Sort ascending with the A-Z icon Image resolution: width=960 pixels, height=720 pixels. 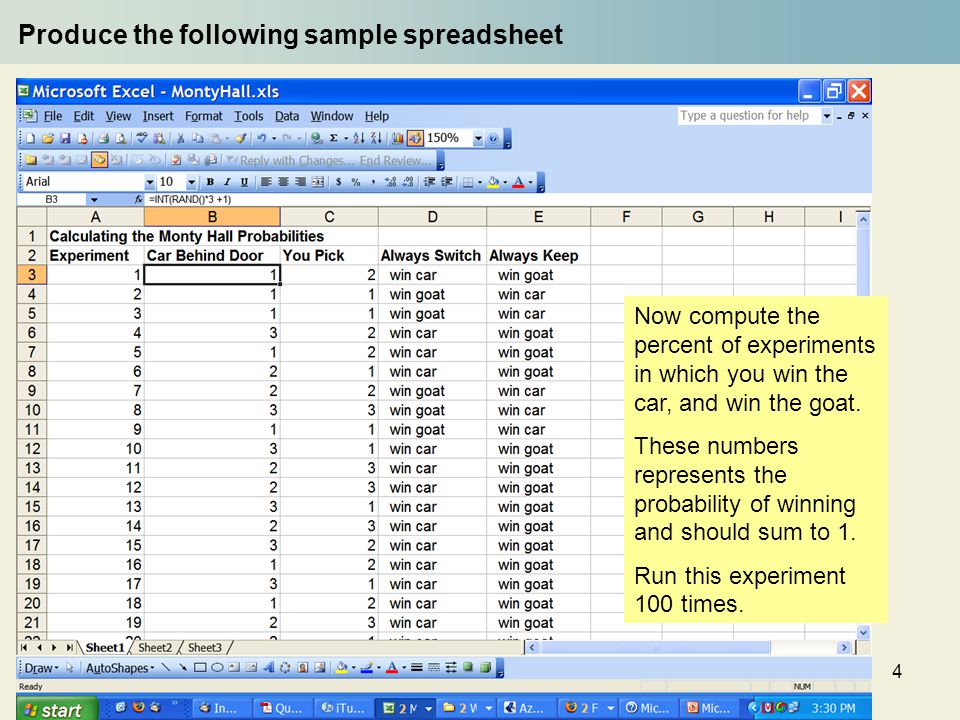tap(359, 138)
